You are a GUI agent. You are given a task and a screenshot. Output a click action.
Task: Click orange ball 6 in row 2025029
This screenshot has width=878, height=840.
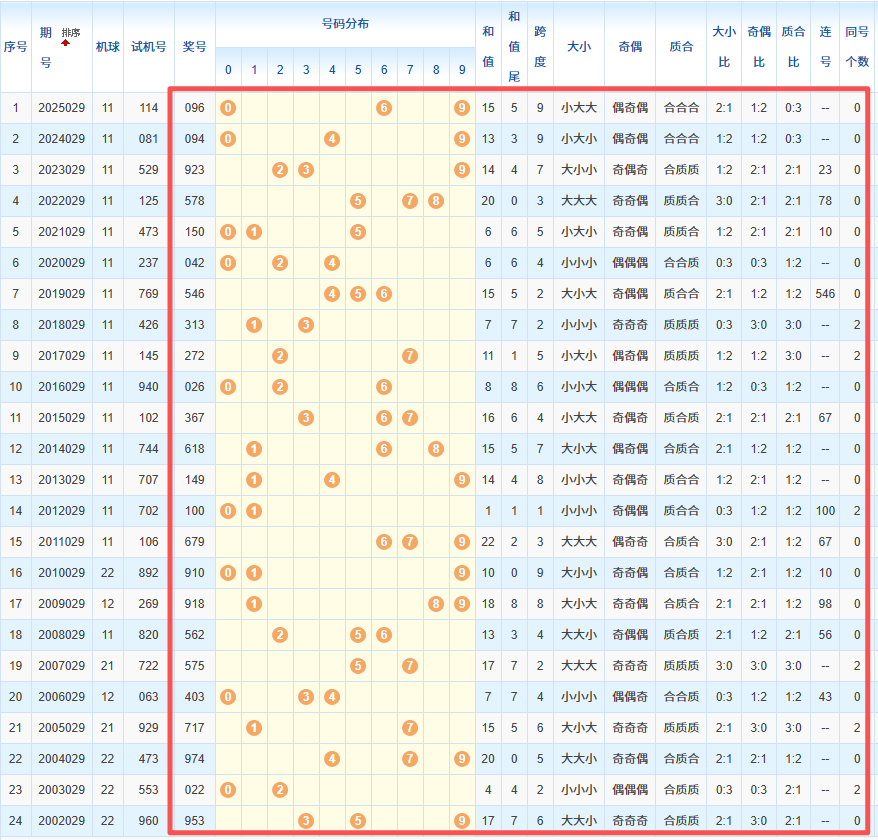(x=384, y=108)
